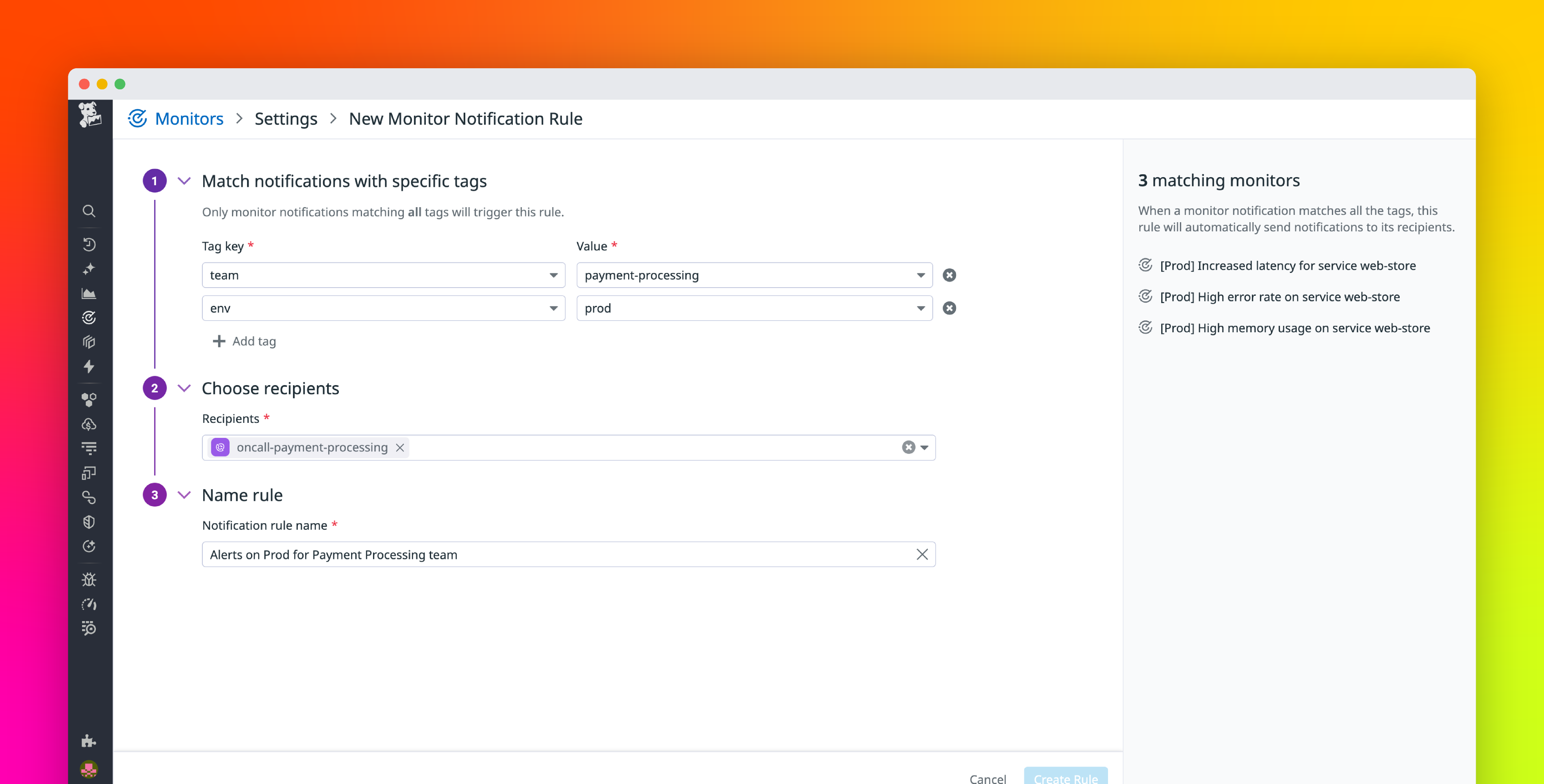Open the Error Tracking bug icon

89,579
